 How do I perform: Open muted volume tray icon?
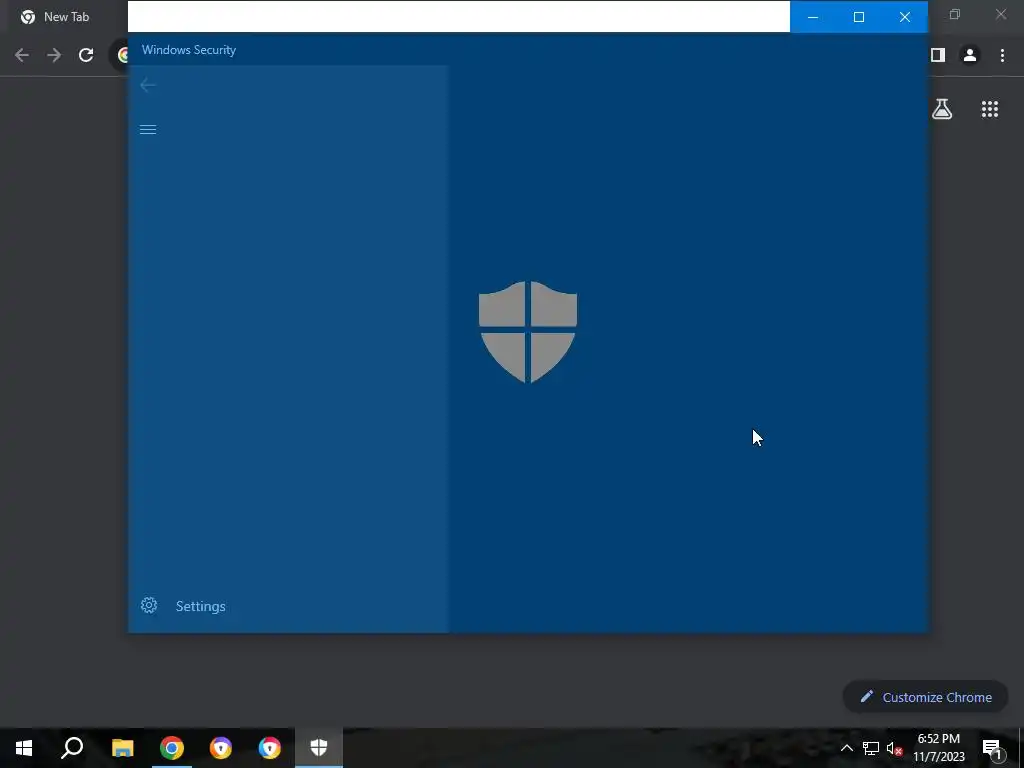point(895,748)
